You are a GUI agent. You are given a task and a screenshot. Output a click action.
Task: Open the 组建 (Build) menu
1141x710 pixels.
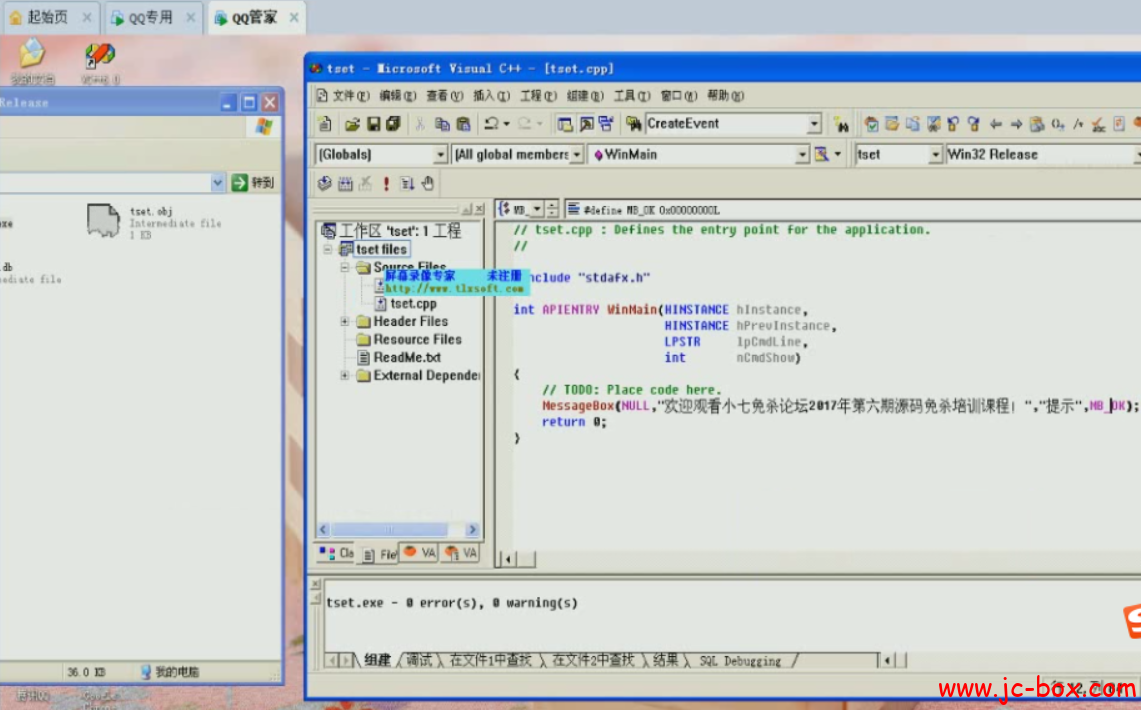pyautogui.click(x=585, y=96)
